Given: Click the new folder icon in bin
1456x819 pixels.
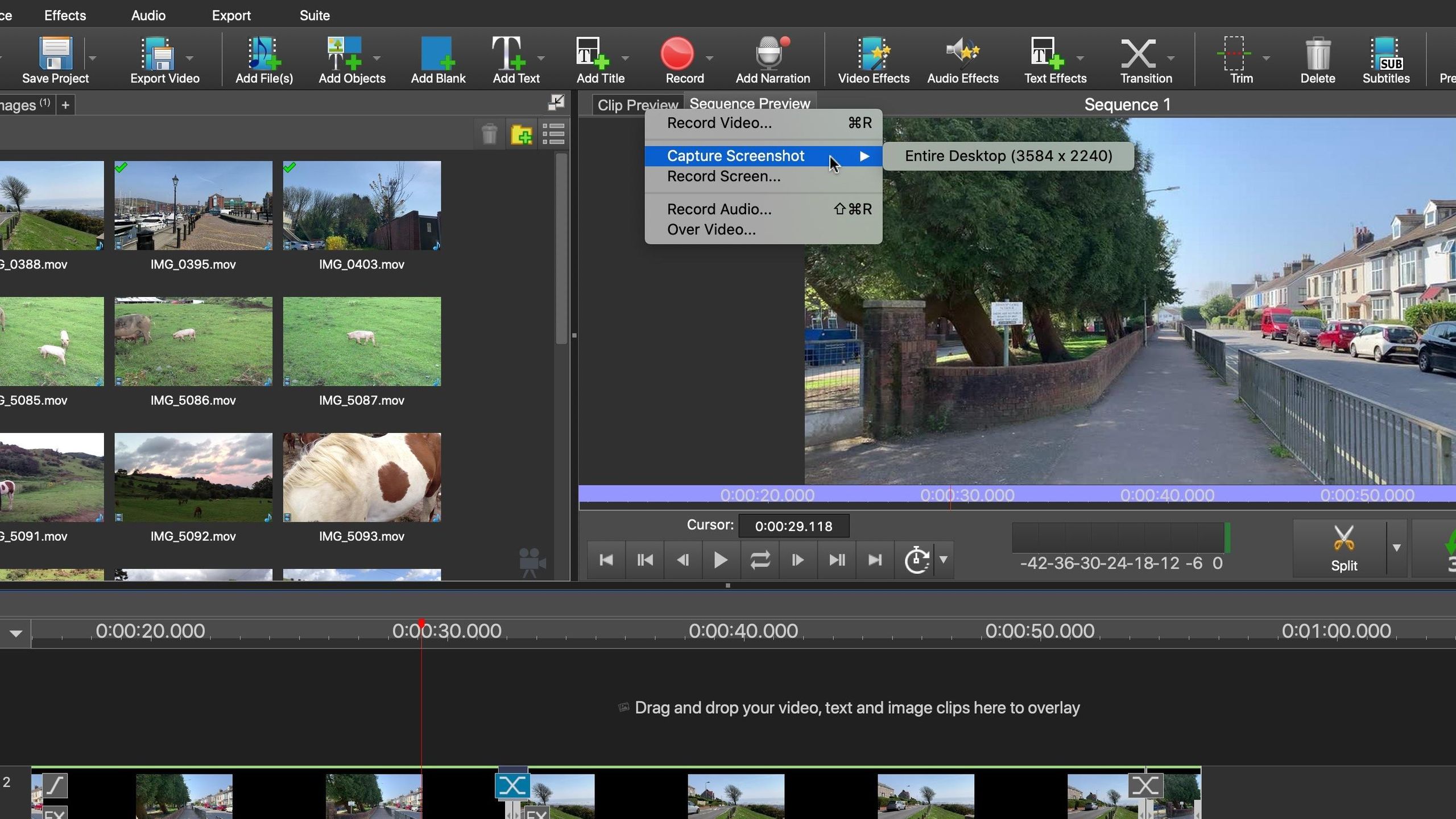Looking at the screenshot, I should click(x=521, y=134).
